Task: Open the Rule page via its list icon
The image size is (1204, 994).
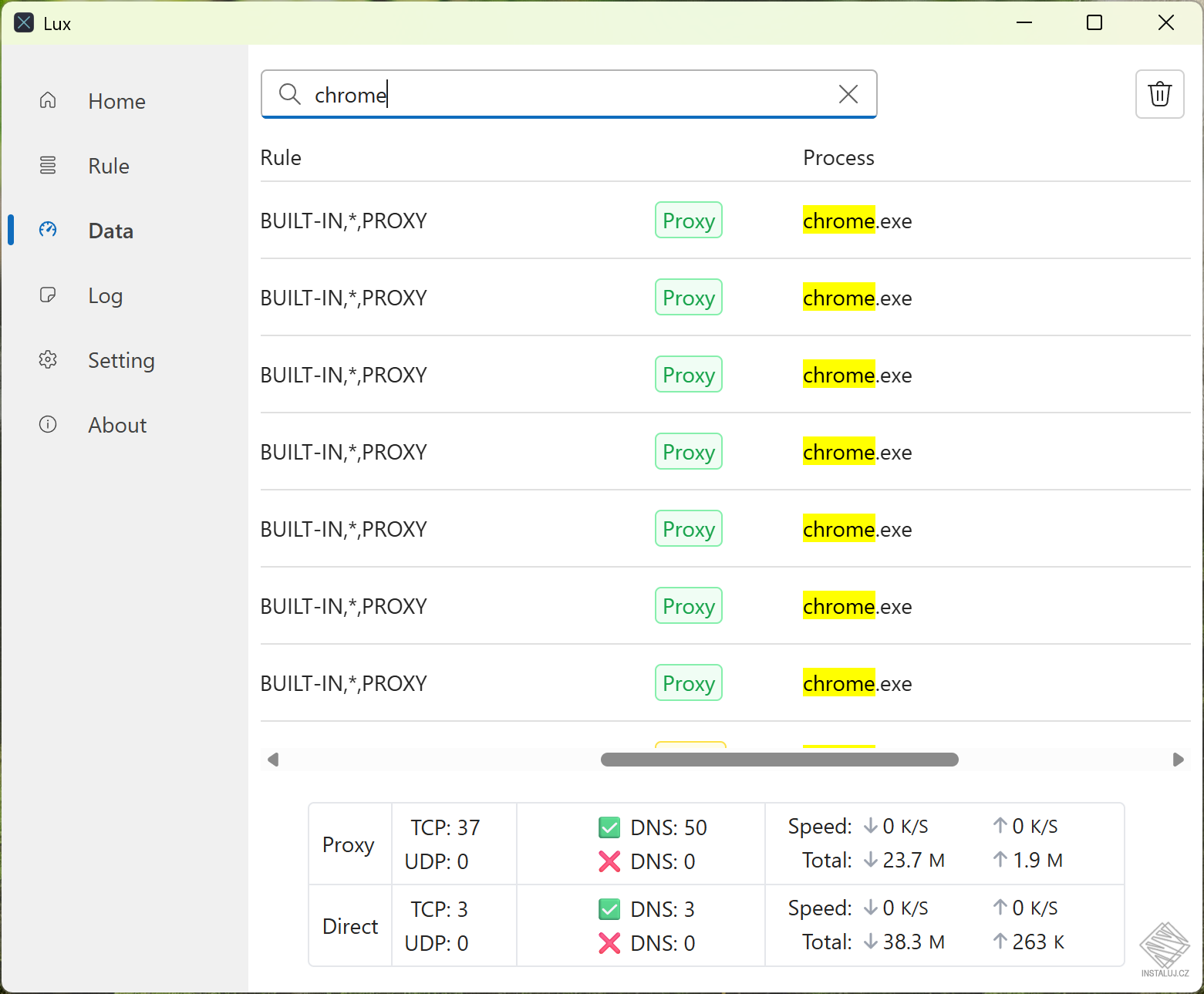Action: 48,165
